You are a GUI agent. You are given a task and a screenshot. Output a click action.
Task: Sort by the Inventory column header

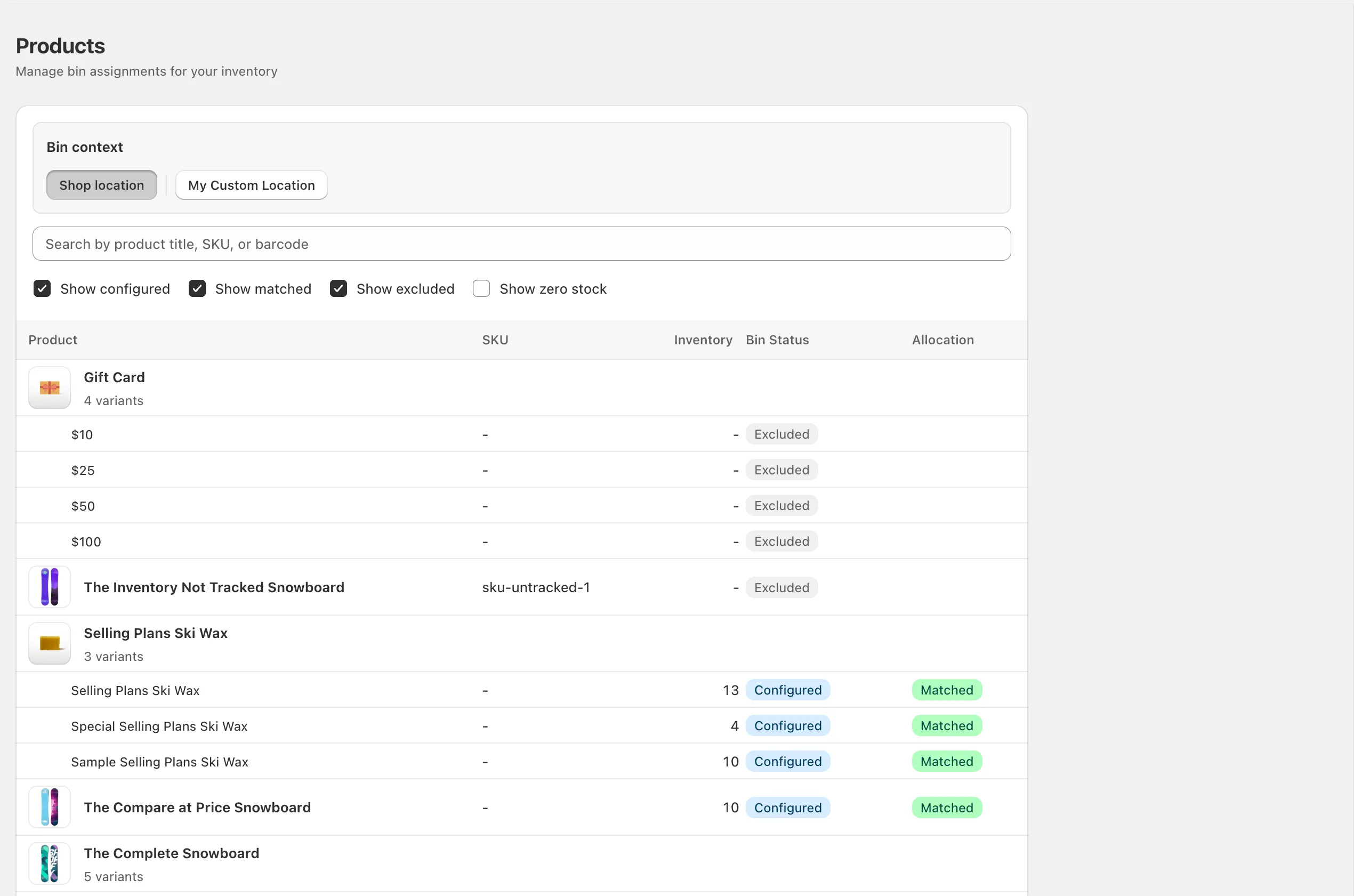coord(703,340)
